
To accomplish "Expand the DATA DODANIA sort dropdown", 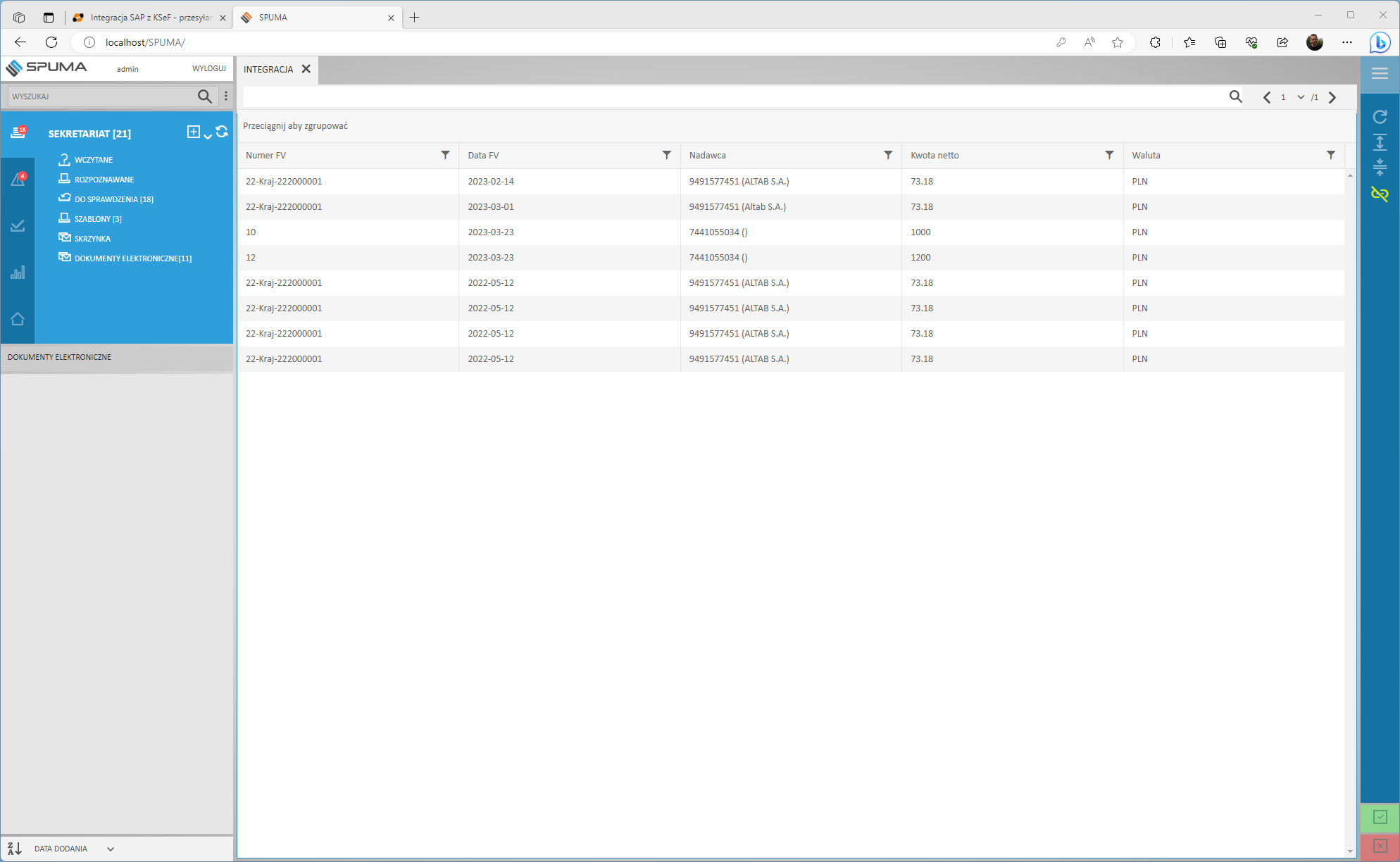I will (x=111, y=849).
